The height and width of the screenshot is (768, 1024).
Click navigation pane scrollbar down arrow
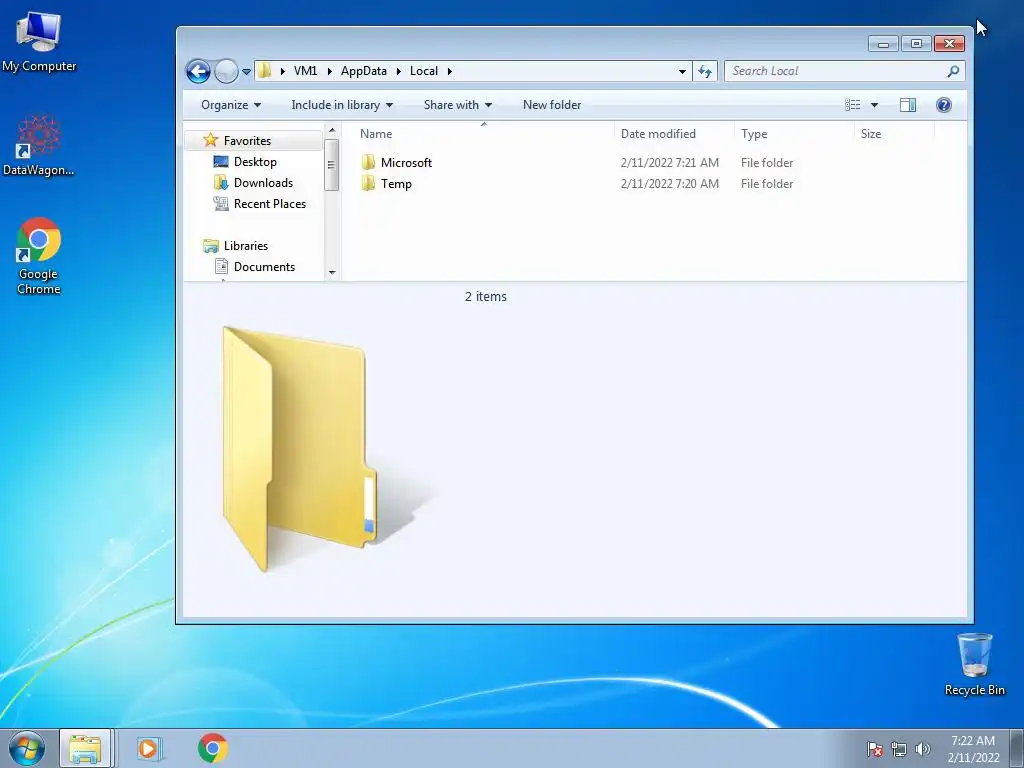pyautogui.click(x=332, y=272)
